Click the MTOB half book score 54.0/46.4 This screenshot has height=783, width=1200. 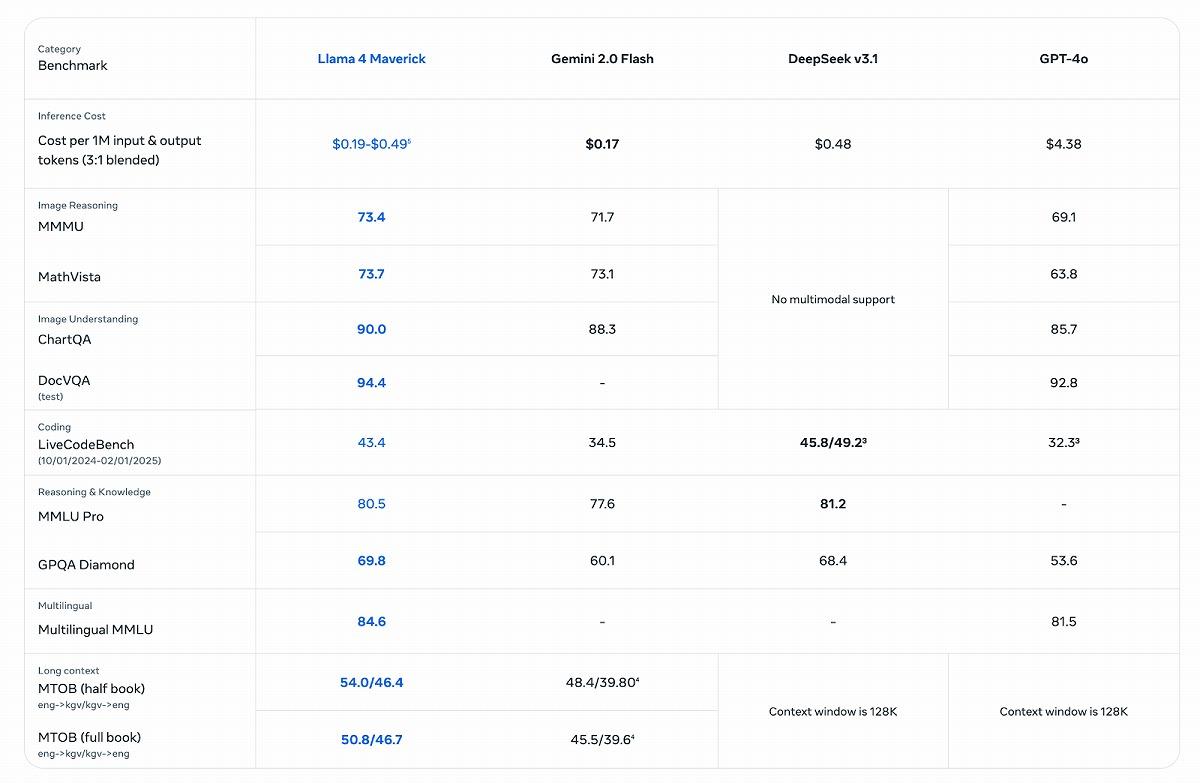click(x=371, y=683)
